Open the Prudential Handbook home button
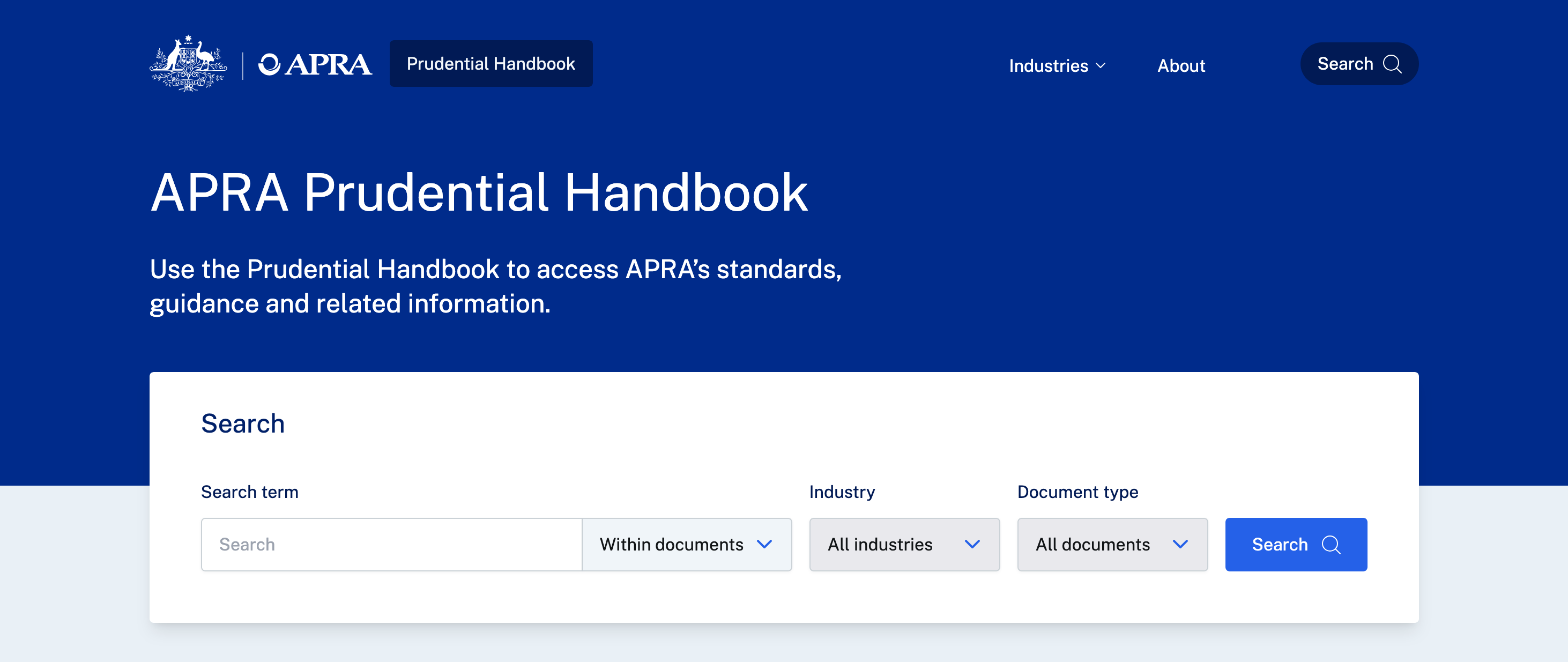This screenshot has height=662, width=1568. click(x=491, y=64)
